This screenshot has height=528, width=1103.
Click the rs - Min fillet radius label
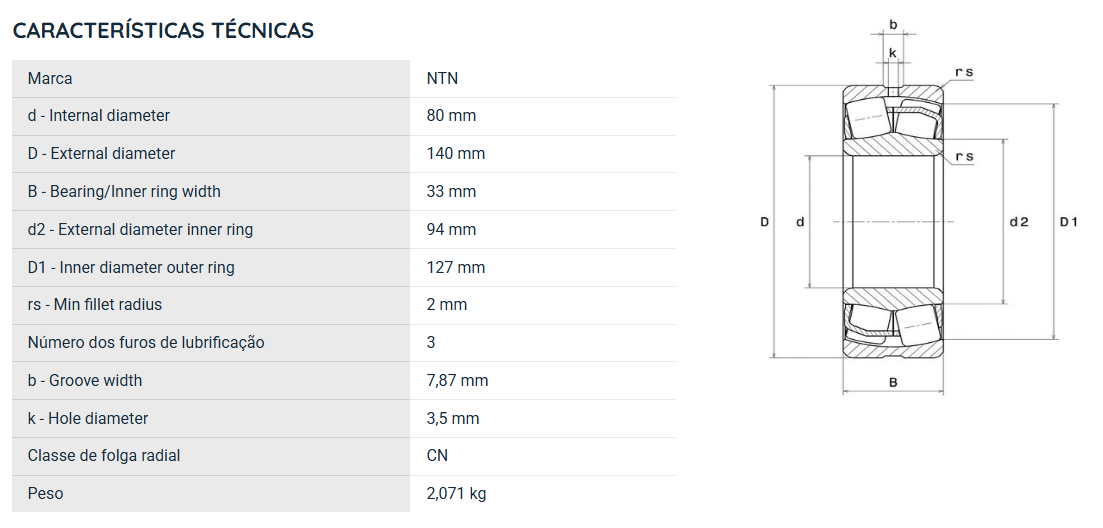pos(95,304)
